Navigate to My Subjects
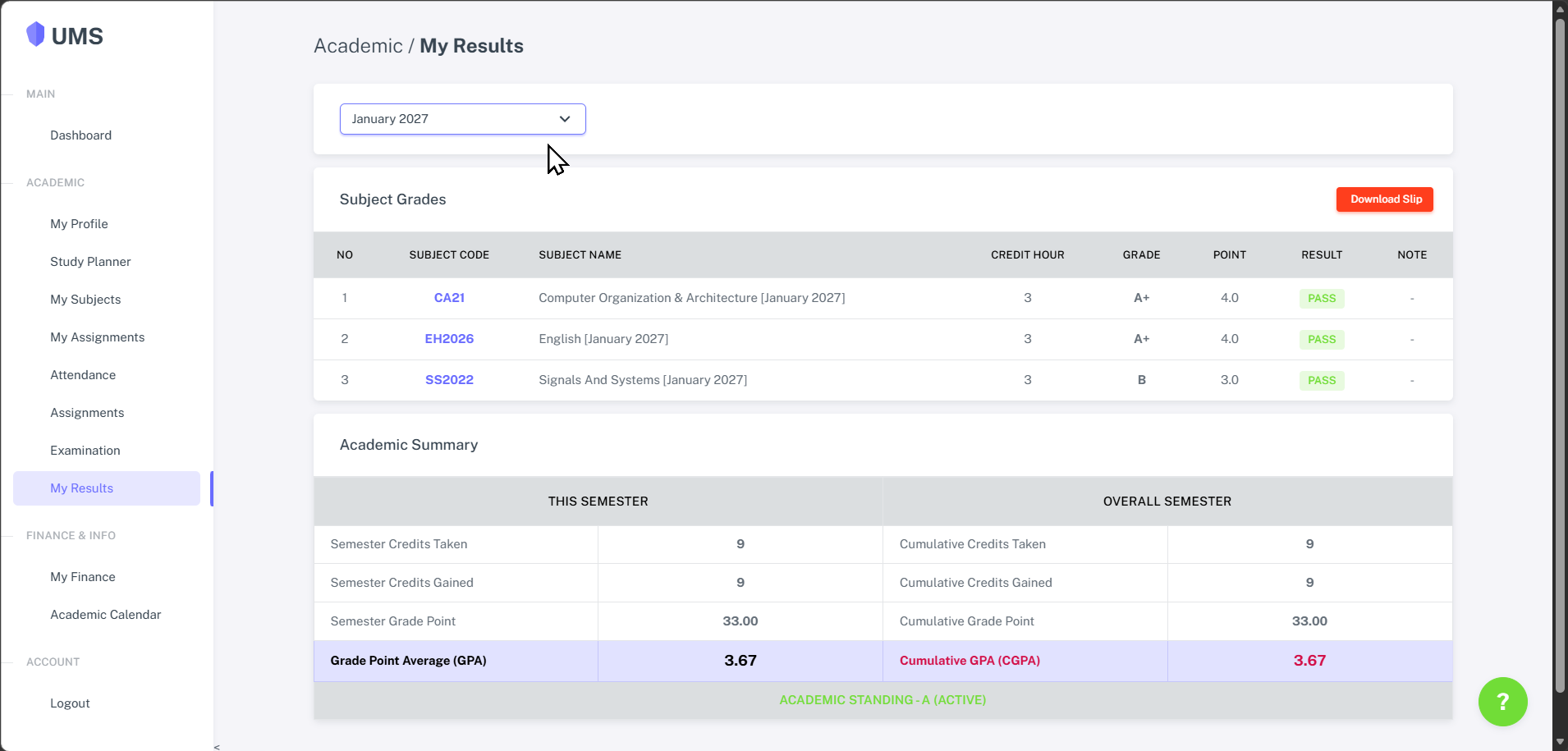 (x=85, y=300)
